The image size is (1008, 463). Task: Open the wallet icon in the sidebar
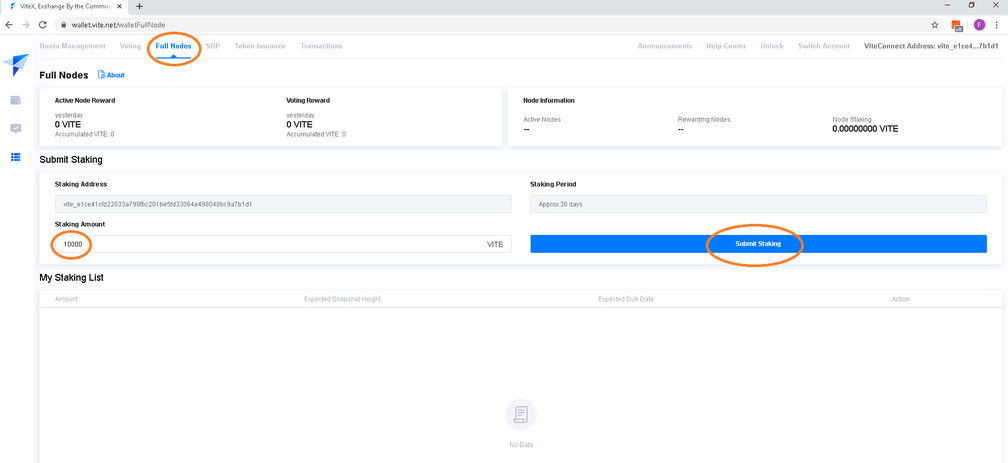[x=15, y=100]
